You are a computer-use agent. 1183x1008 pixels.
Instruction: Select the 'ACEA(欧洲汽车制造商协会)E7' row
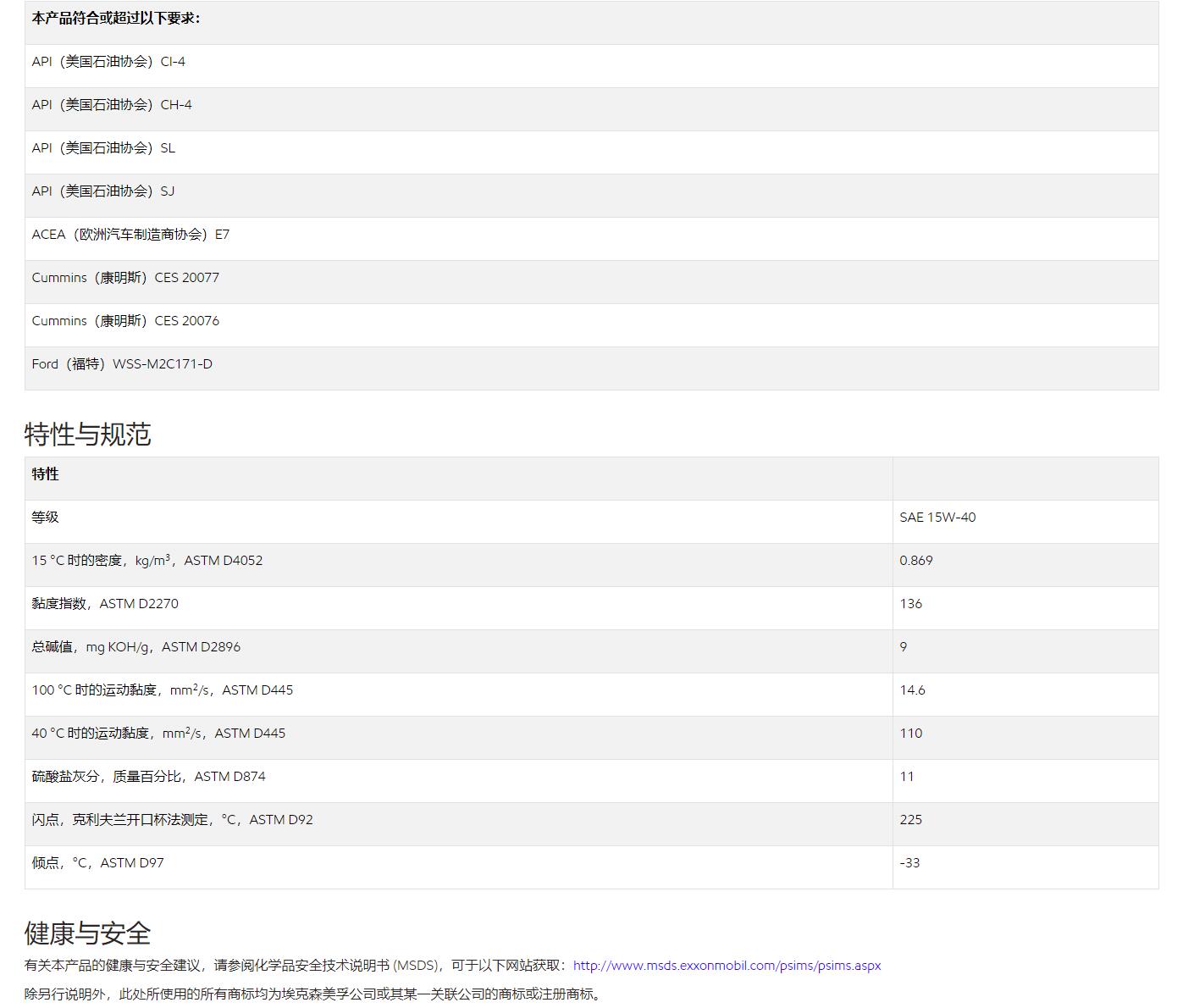pyautogui.click(x=591, y=239)
